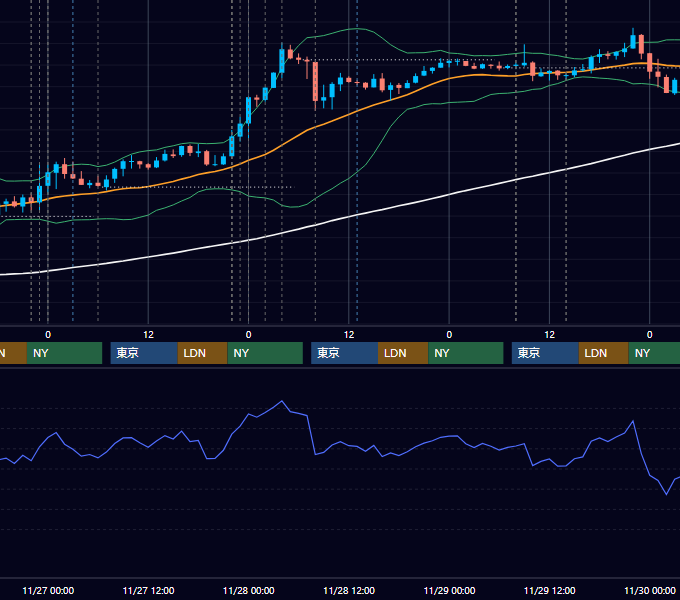Image resolution: width=680 pixels, height=600 pixels.
Task: Select the LDN session block on 11/28
Action: click(403, 353)
